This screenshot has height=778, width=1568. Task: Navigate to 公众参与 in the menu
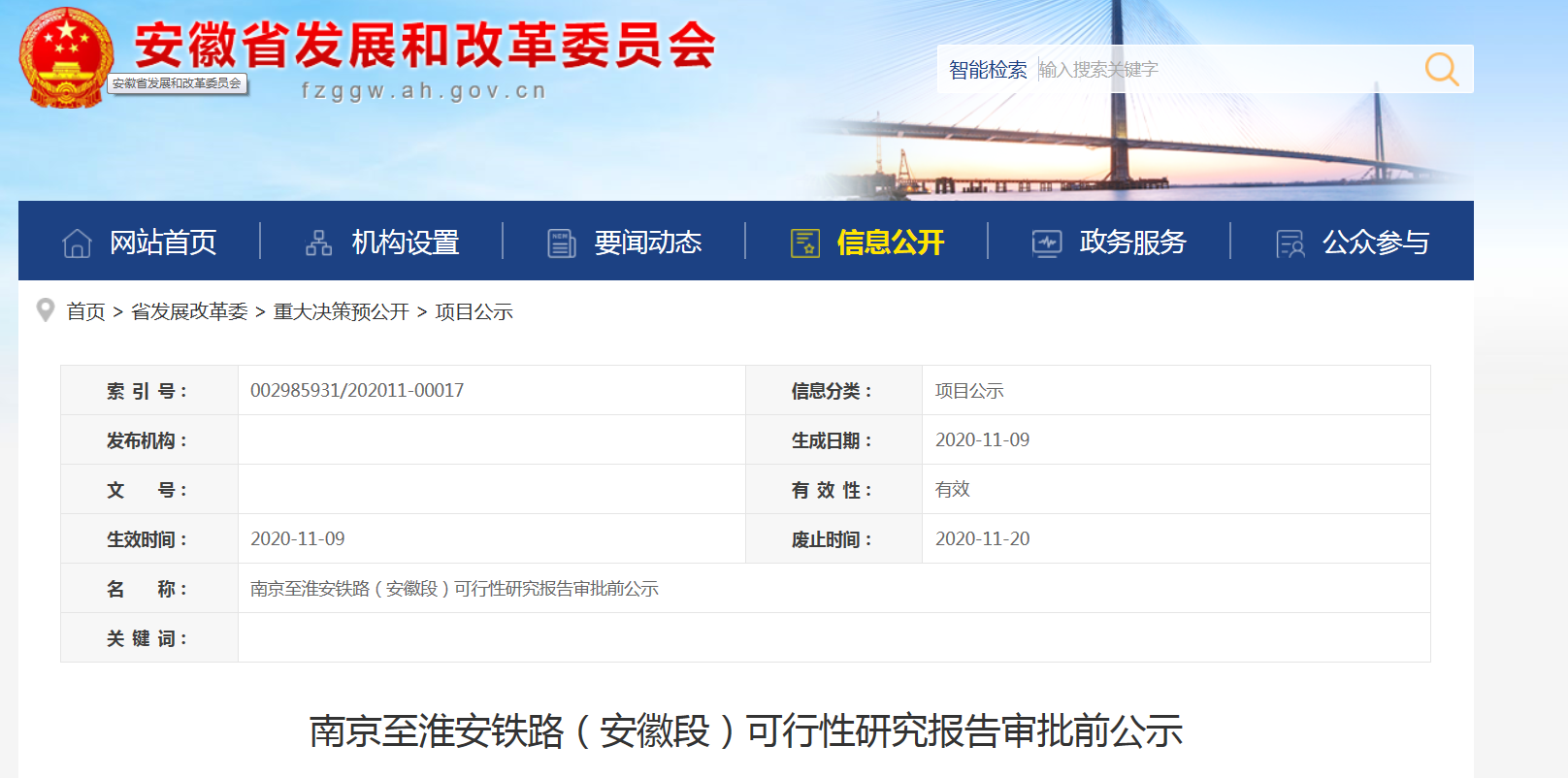tap(1376, 243)
